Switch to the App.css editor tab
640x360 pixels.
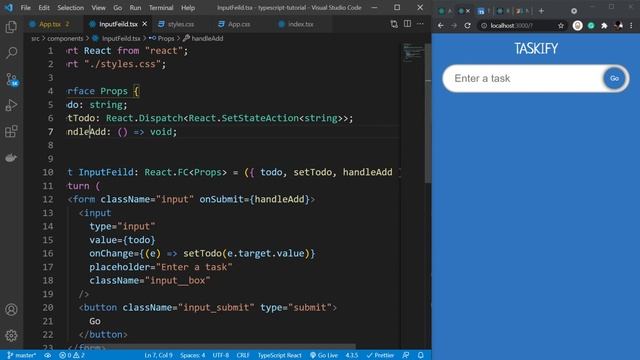(239, 24)
